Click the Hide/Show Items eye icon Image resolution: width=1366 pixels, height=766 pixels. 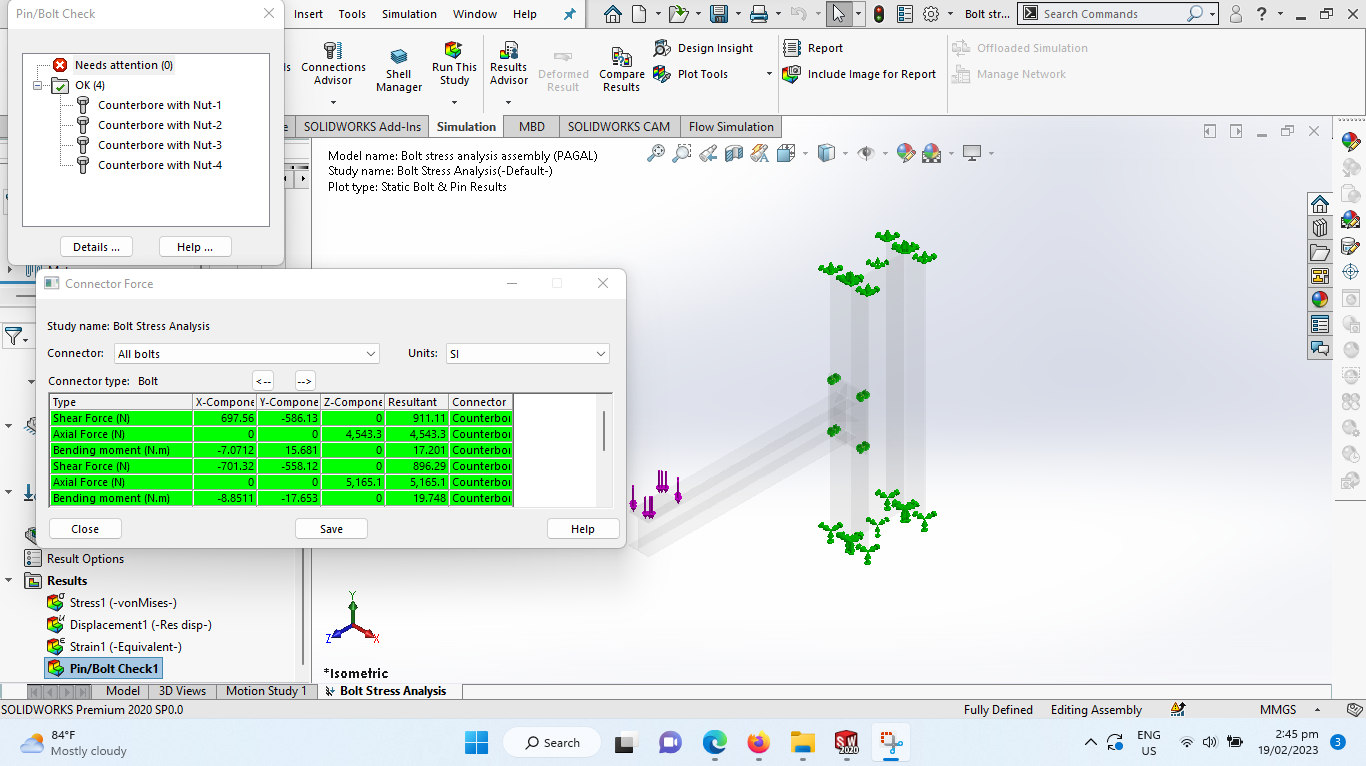pos(866,153)
